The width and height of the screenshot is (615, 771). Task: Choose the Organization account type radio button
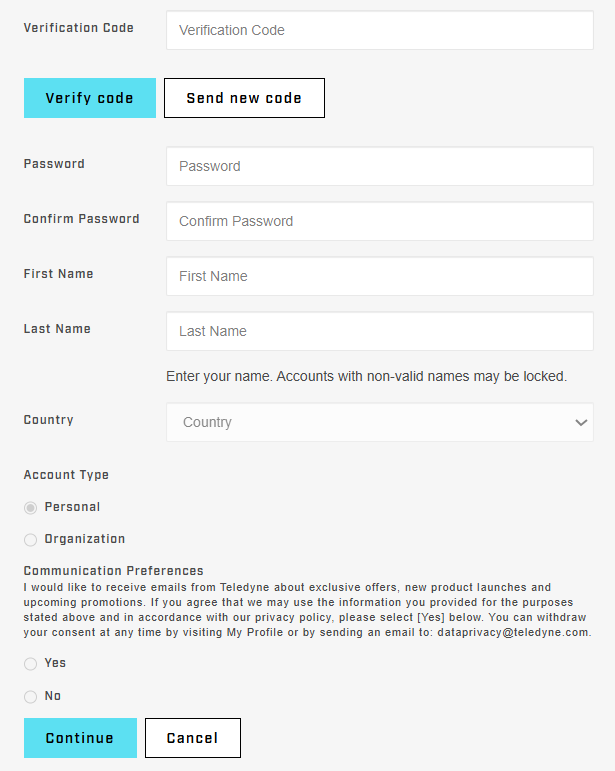pos(31,540)
